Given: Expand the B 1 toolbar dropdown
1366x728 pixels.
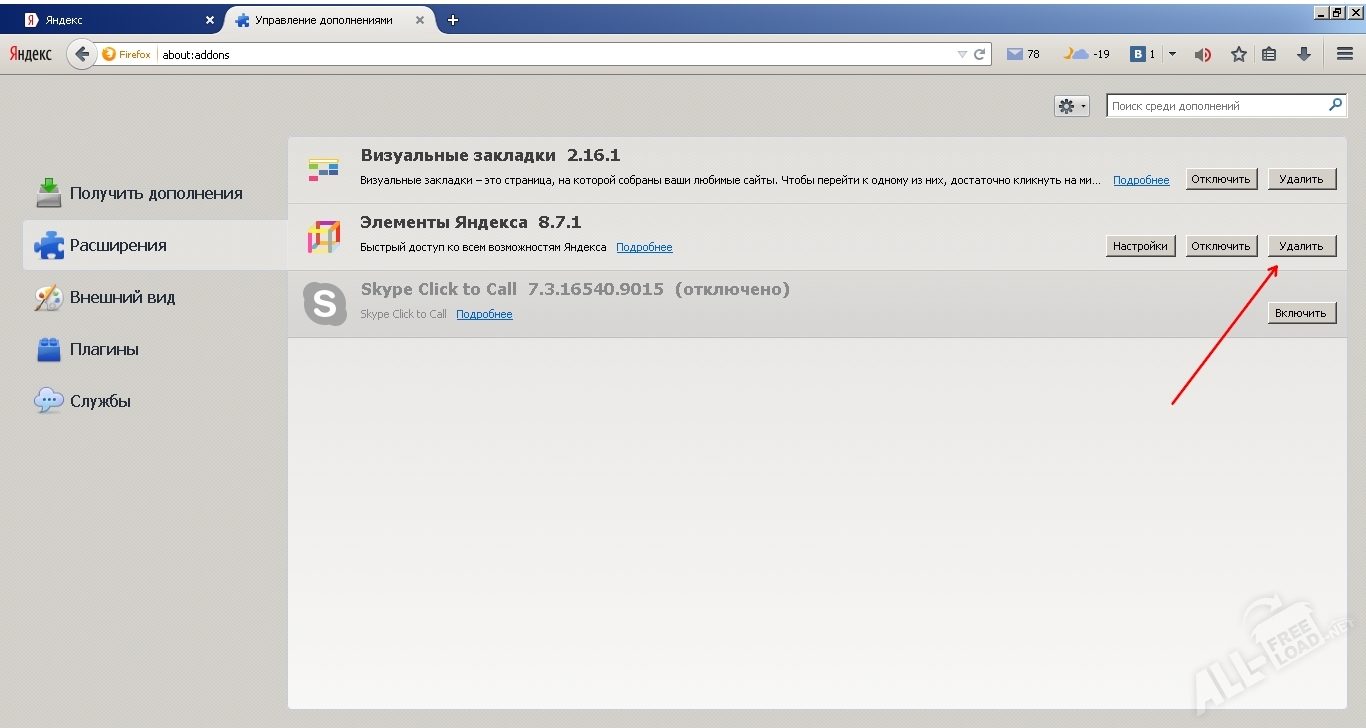Looking at the screenshot, I should click(1171, 54).
